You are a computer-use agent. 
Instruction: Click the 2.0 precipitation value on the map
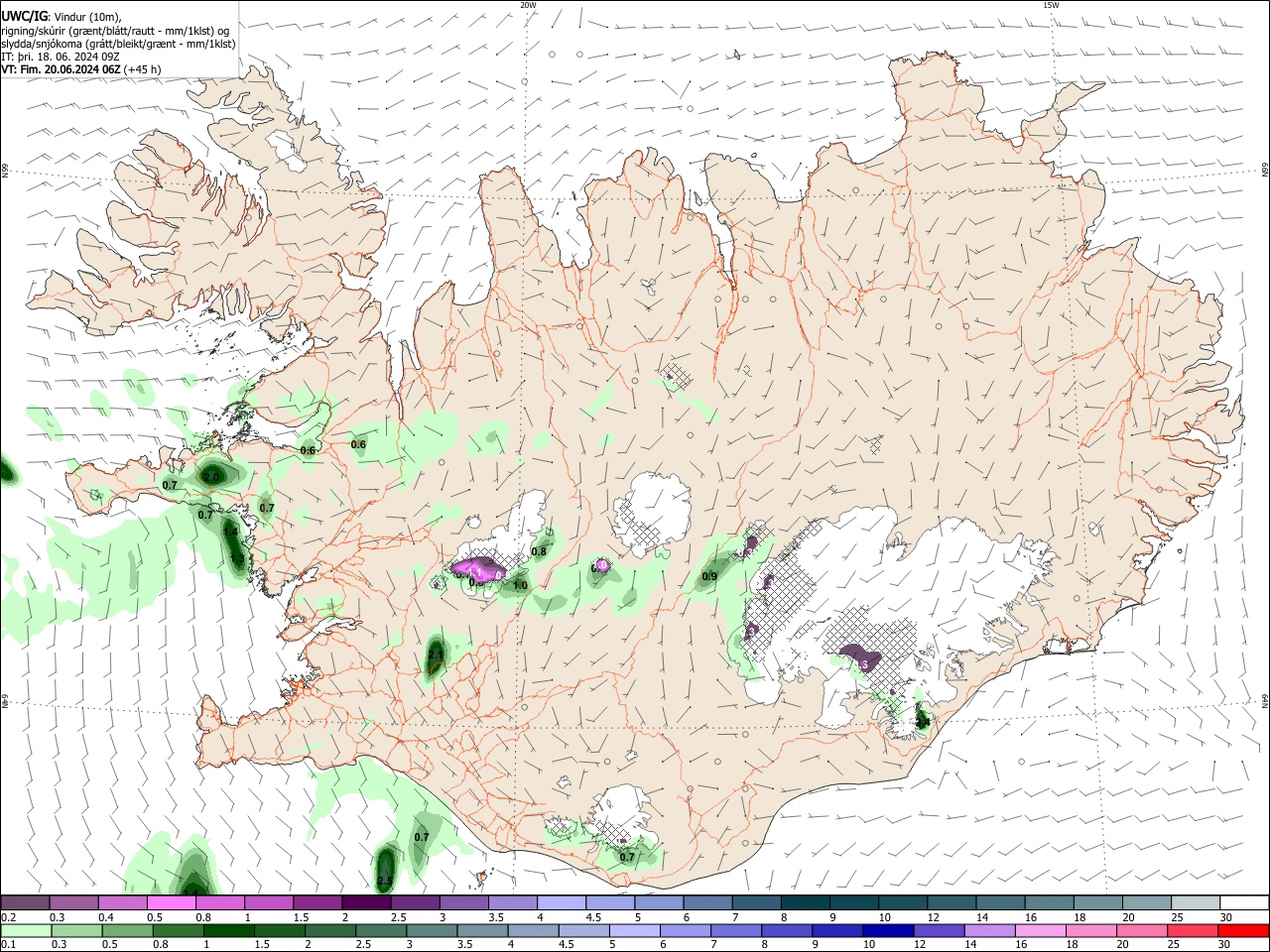click(x=210, y=478)
